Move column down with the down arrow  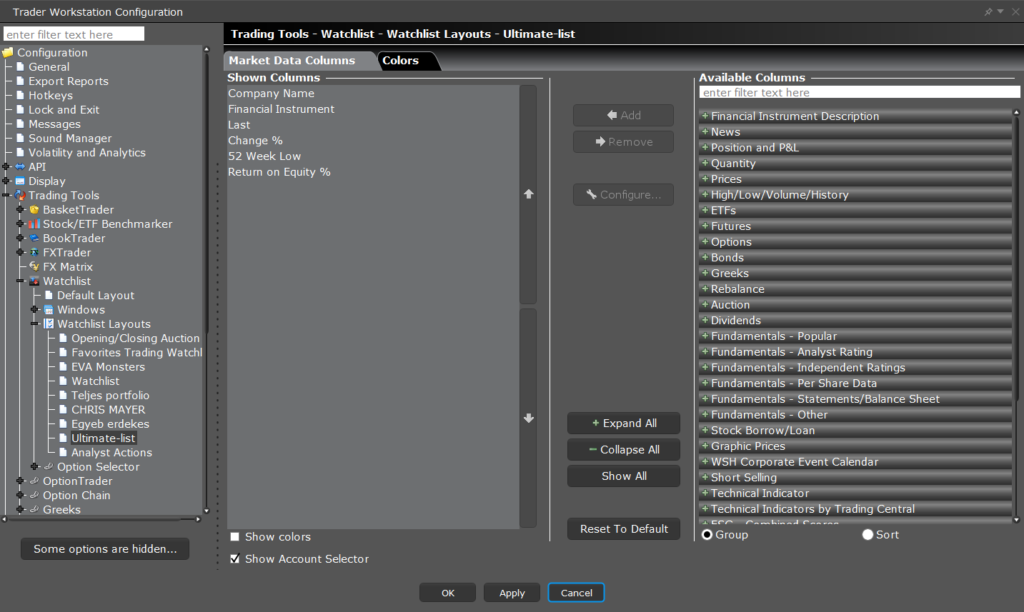tap(529, 418)
